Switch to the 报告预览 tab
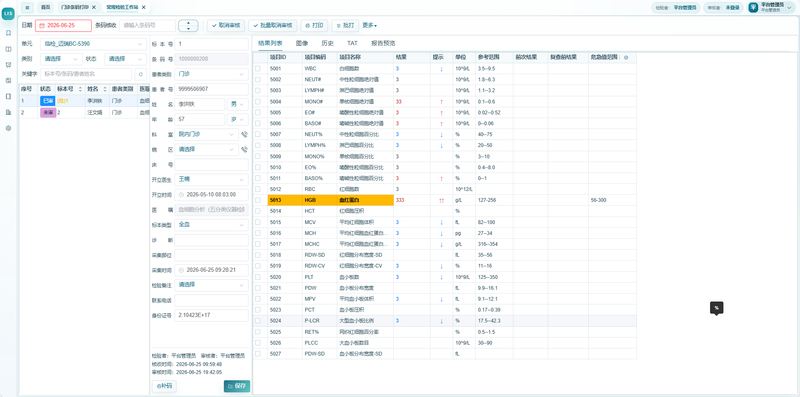This screenshot has height=397, width=800. point(383,43)
